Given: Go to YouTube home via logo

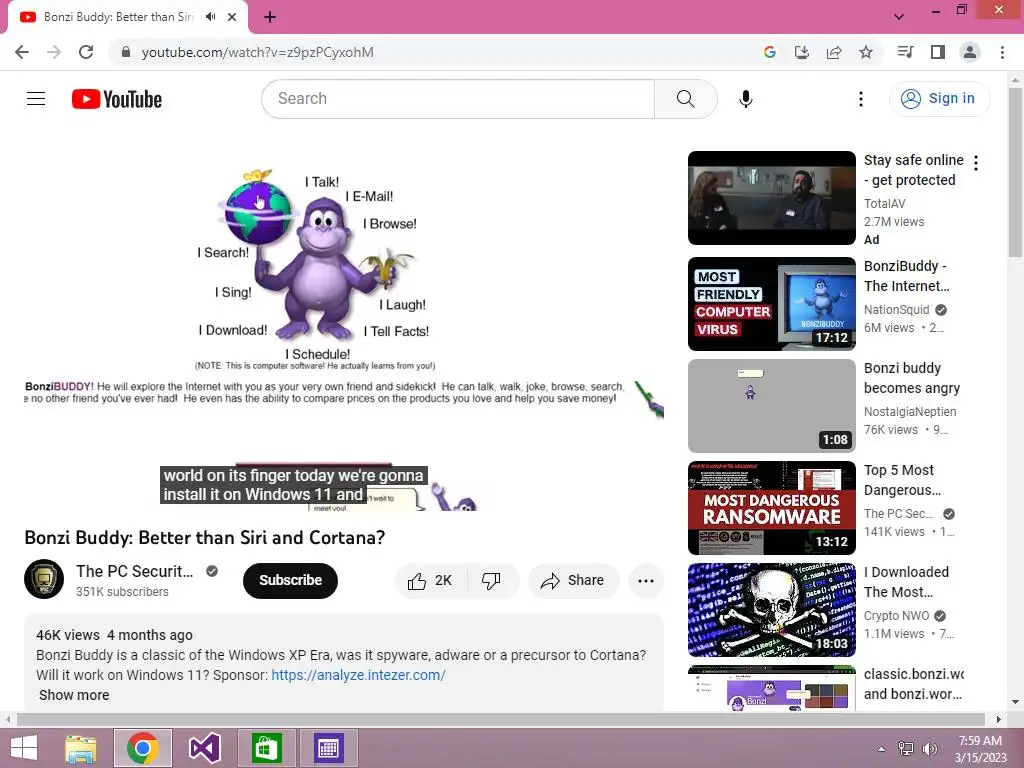Looking at the screenshot, I should point(117,99).
